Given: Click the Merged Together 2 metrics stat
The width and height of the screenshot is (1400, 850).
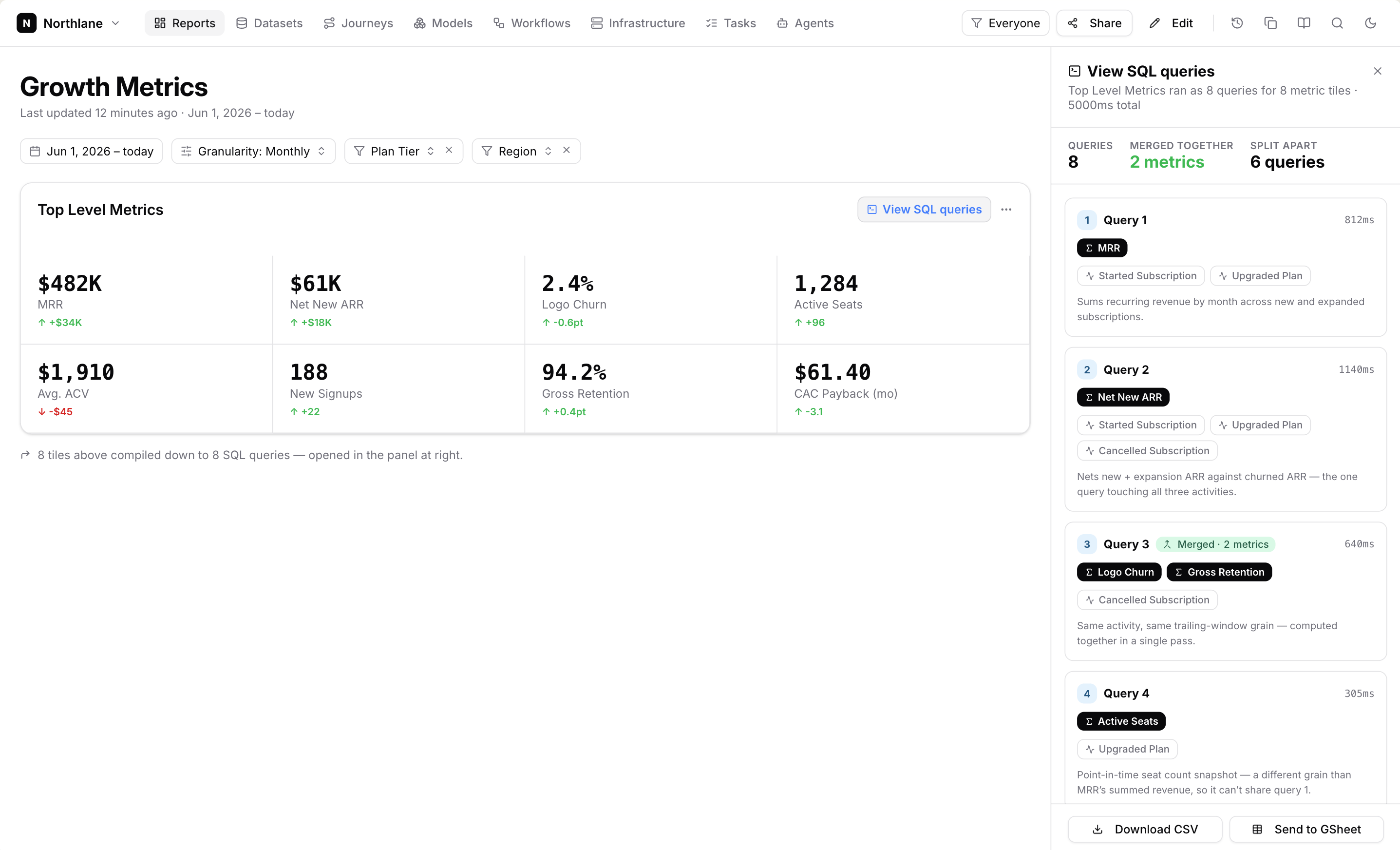Looking at the screenshot, I should [x=1181, y=156].
